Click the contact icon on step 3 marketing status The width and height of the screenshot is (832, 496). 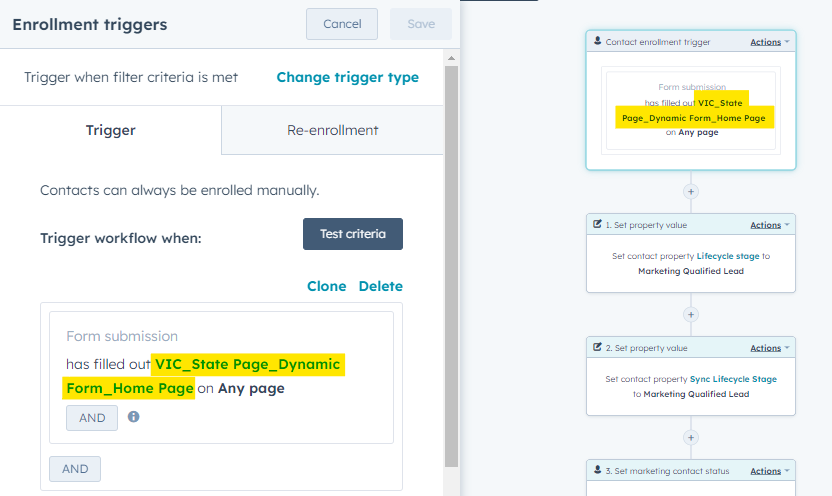[597, 470]
